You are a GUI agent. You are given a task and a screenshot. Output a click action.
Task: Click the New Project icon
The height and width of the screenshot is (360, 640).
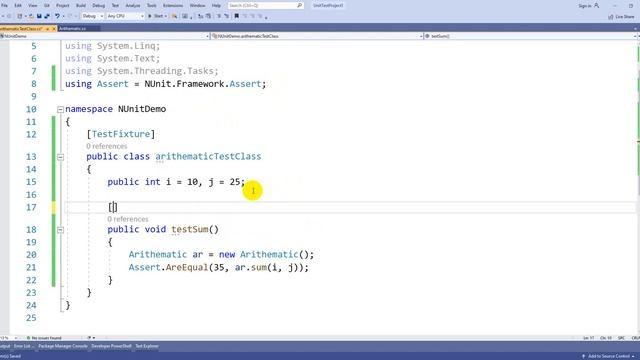(20, 16)
